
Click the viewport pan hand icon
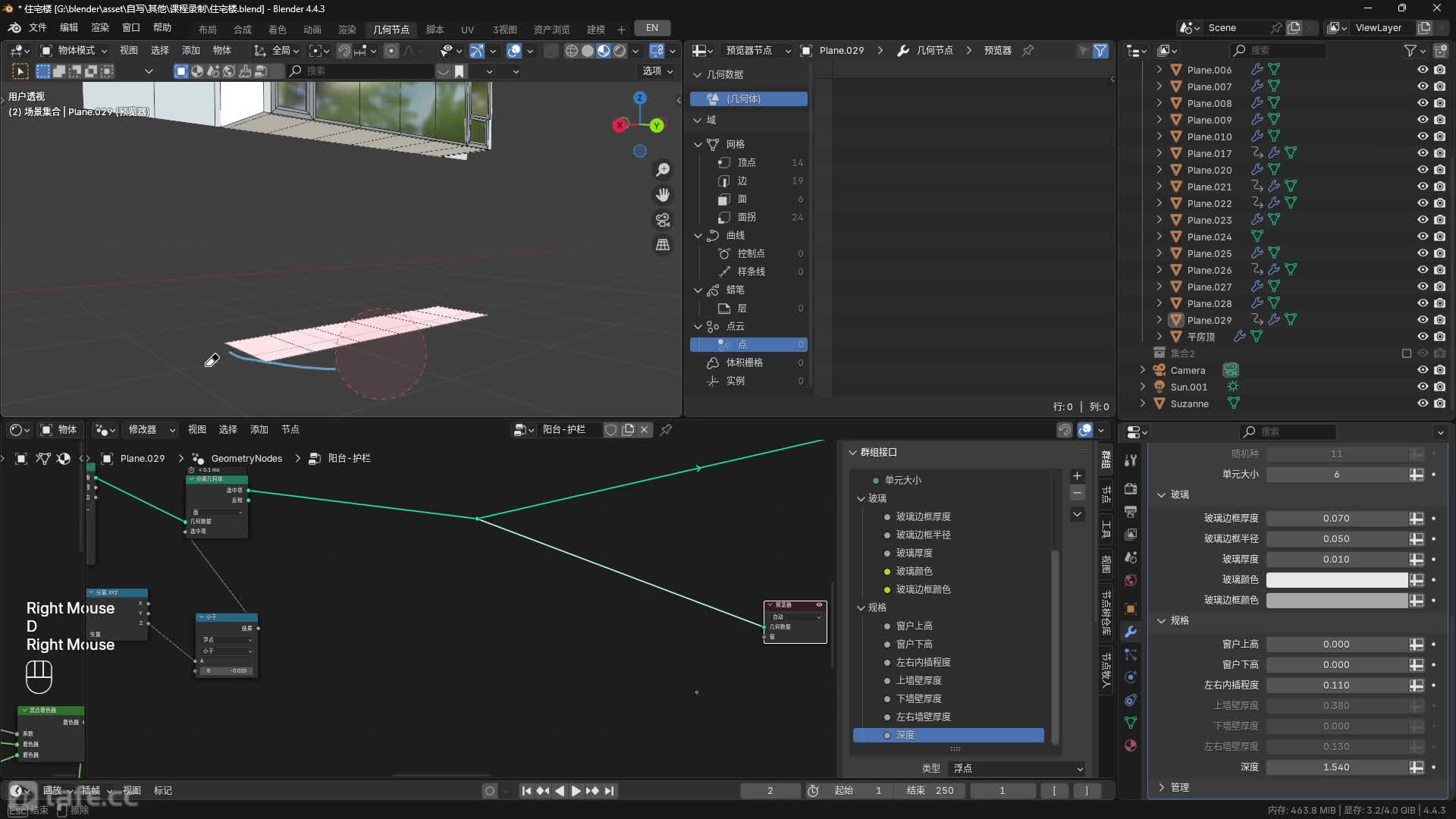pos(663,195)
